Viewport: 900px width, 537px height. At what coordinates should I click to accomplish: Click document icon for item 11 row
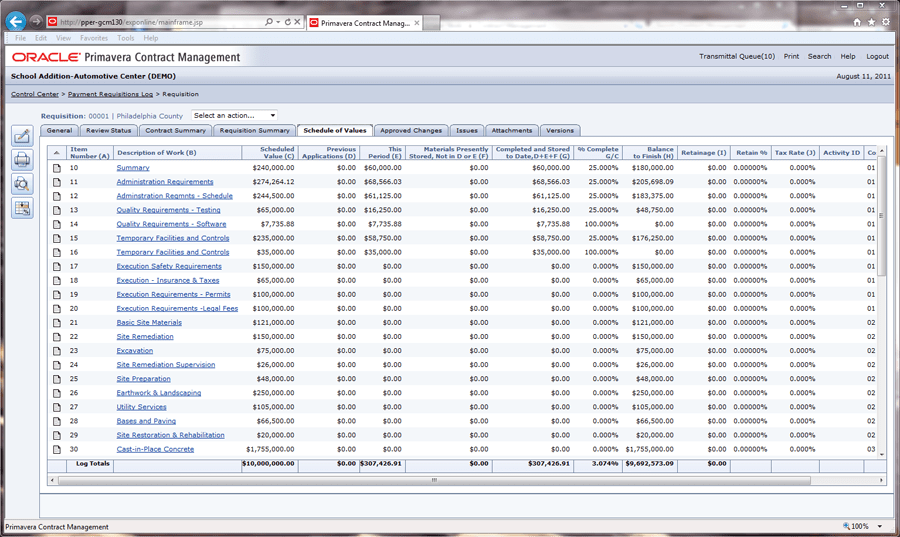coord(57,182)
